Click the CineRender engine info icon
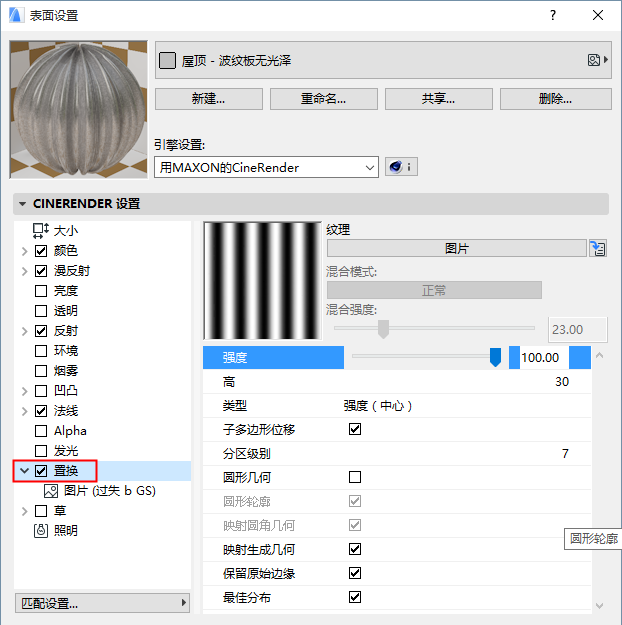The image size is (622, 625). click(401, 167)
